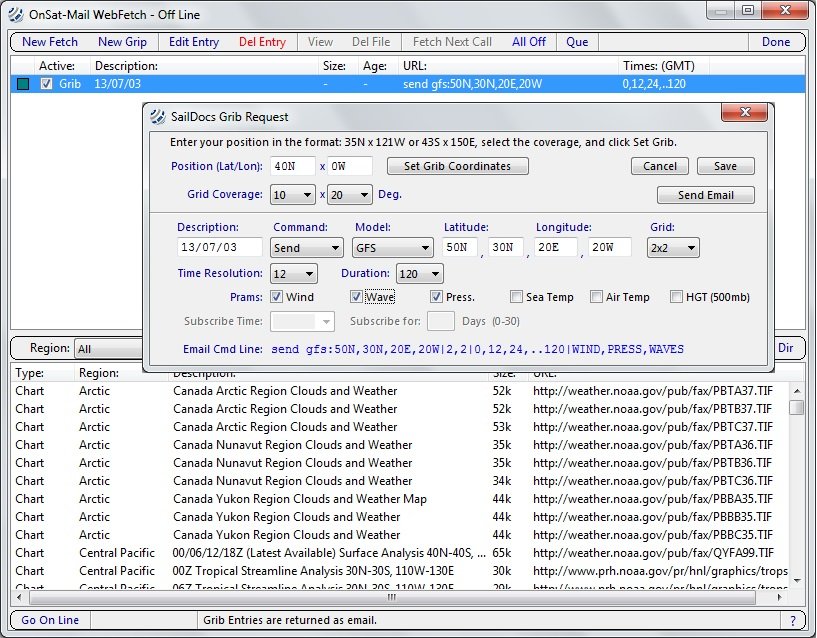This screenshot has height=638, width=817.
Task: Toggle the Active checkbox for Grib entry
Action: tap(46, 84)
